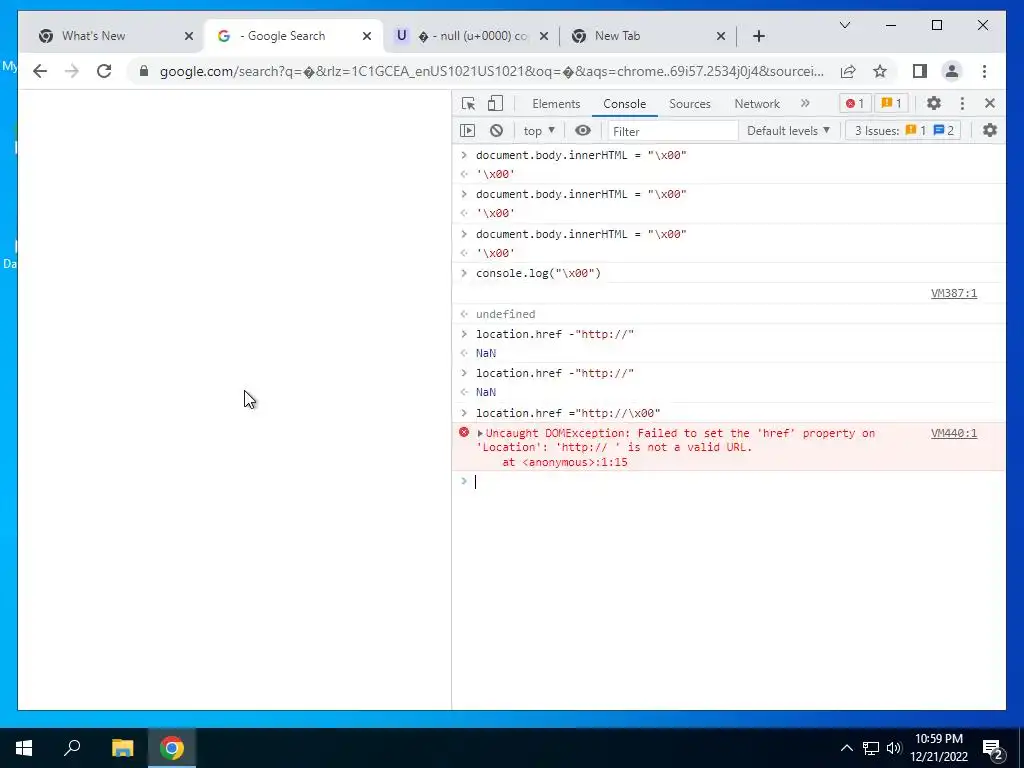Open the network tray icon
The height and width of the screenshot is (768, 1024).
click(871, 748)
